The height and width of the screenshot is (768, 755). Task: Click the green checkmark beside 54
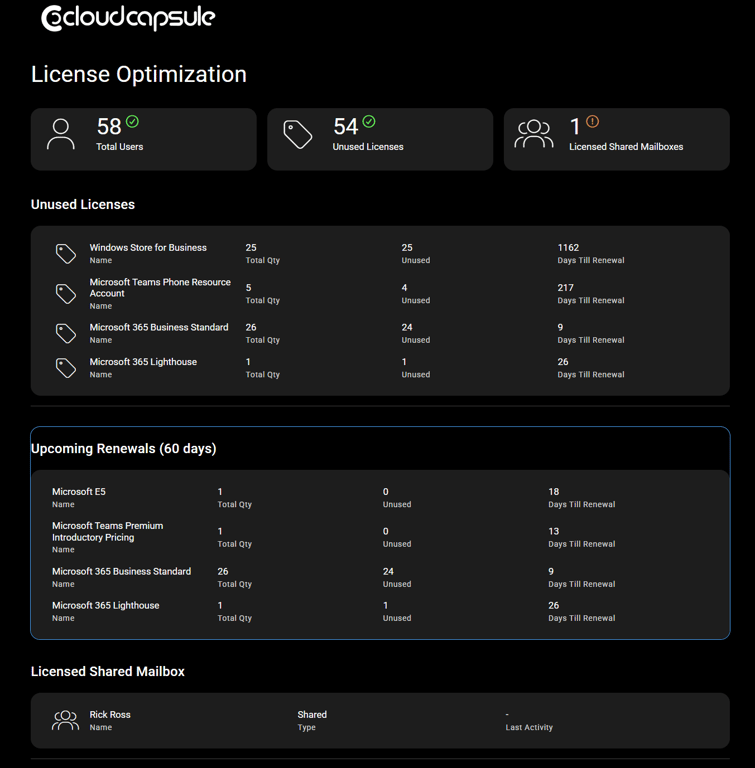coord(369,122)
